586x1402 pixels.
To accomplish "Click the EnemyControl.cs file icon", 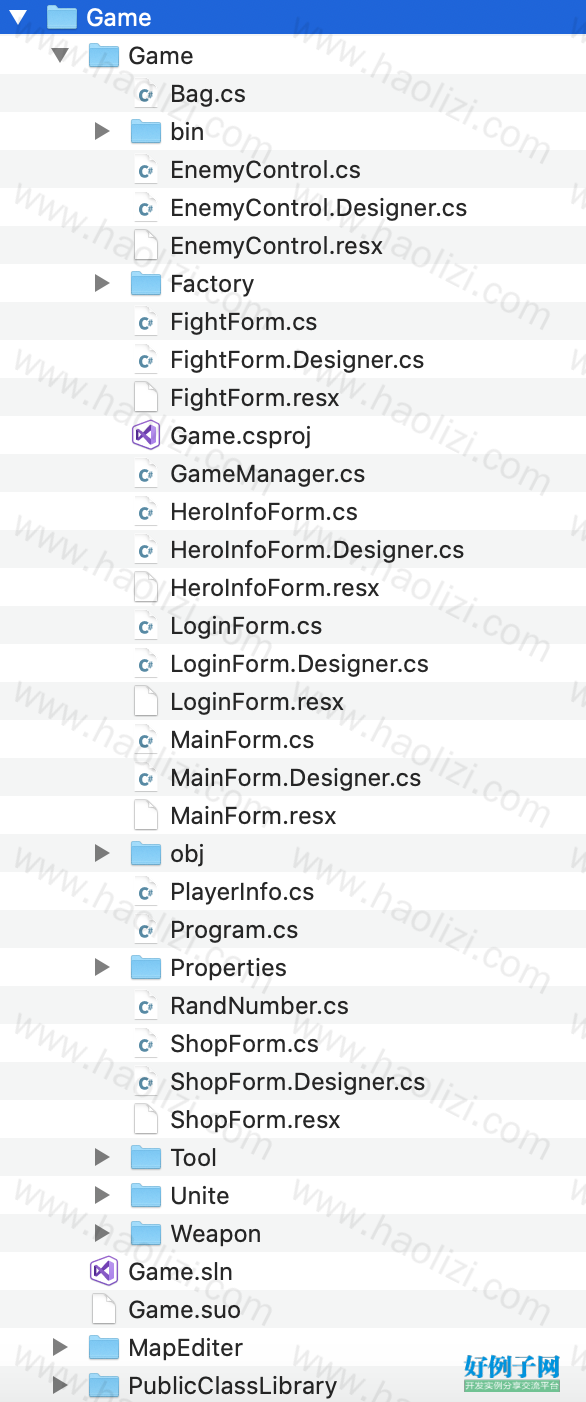I will (x=146, y=170).
